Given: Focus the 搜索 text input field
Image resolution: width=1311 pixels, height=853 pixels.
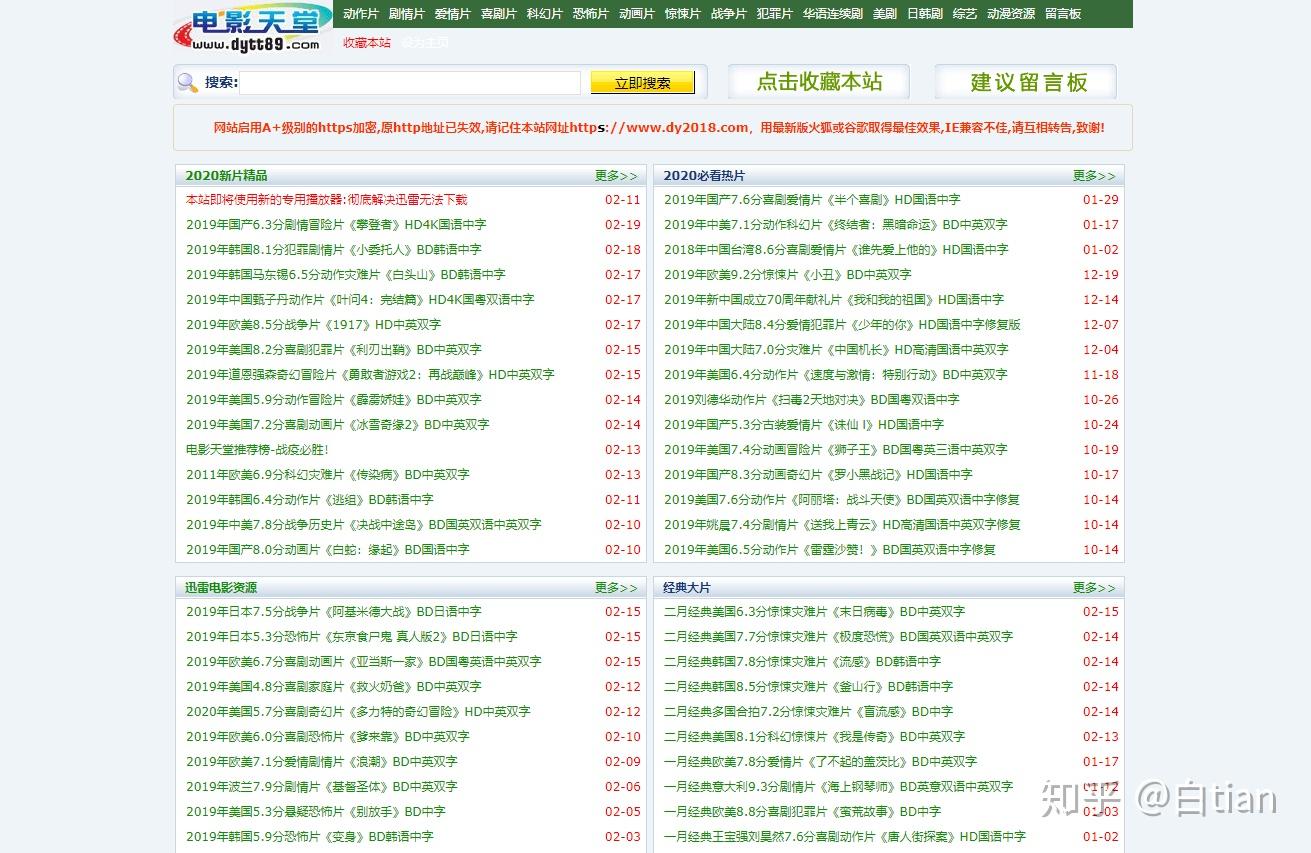Looking at the screenshot, I should [410, 83].
